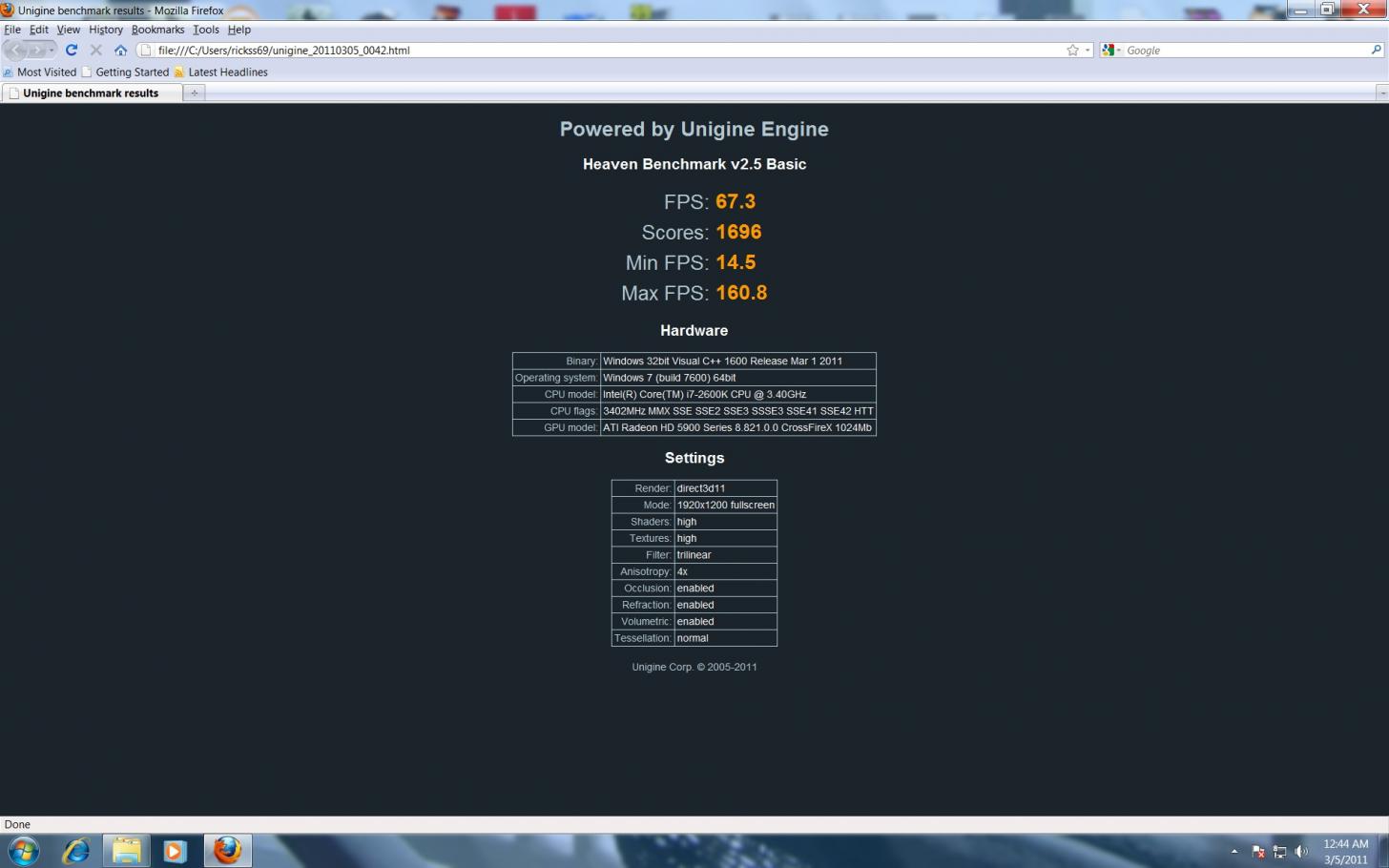The height and width of the screenshot is (868, 1389).
Task: Click the Intel Core i7-2600K CPU model cell
Action: (737, 394)
